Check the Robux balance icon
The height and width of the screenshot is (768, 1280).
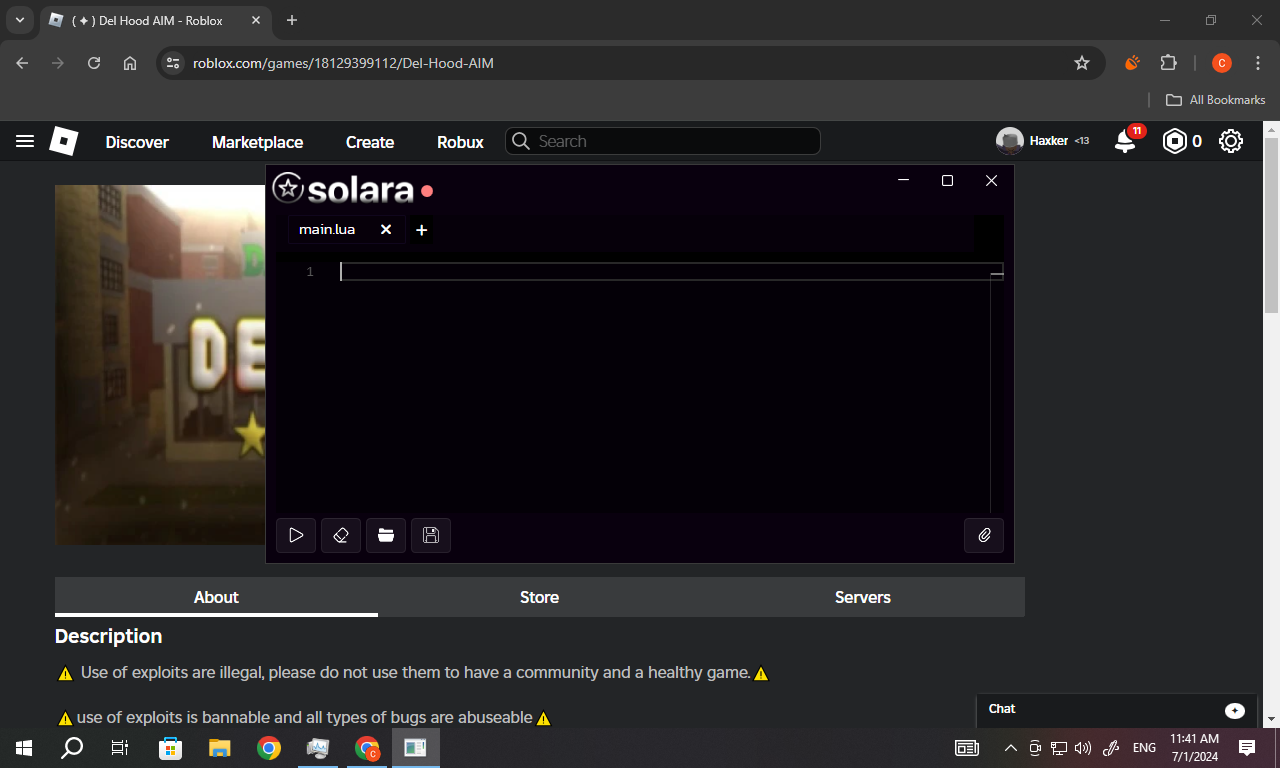[1174, 141]
